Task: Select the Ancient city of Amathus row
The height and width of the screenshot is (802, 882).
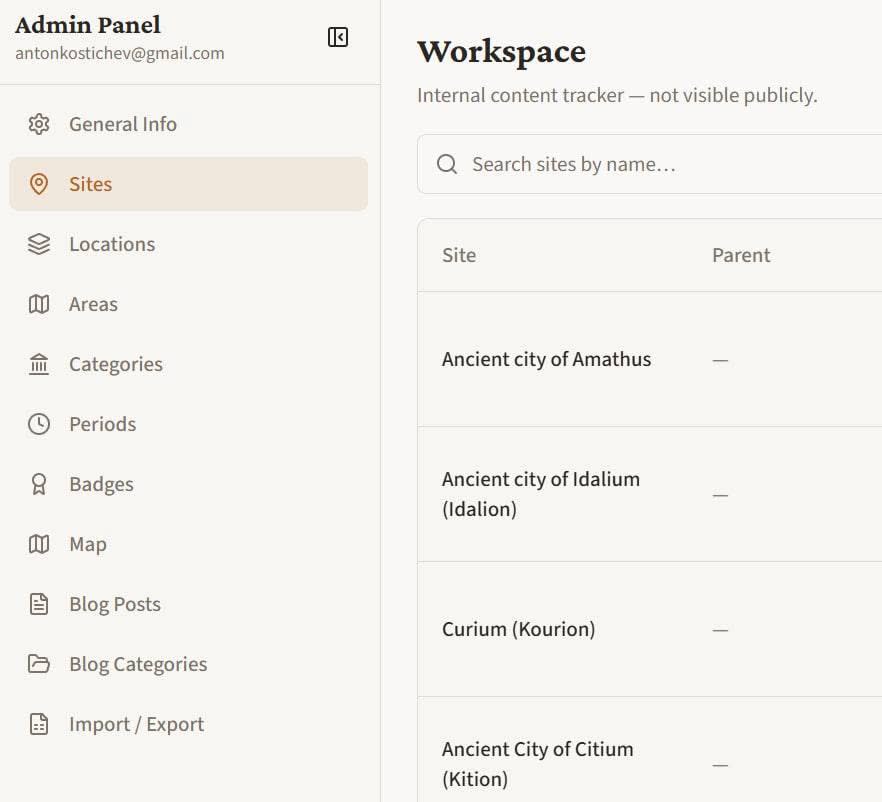Action: click(650, 359)
